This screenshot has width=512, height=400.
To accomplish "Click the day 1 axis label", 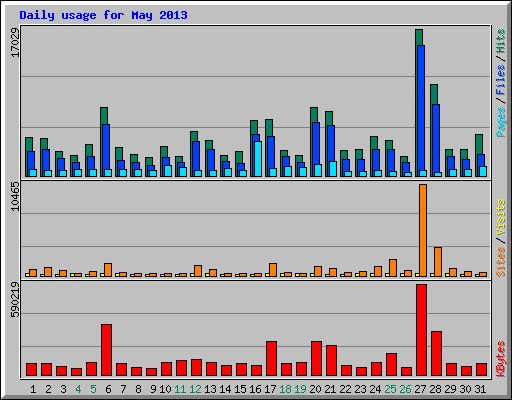I will (x=33, y=389).
